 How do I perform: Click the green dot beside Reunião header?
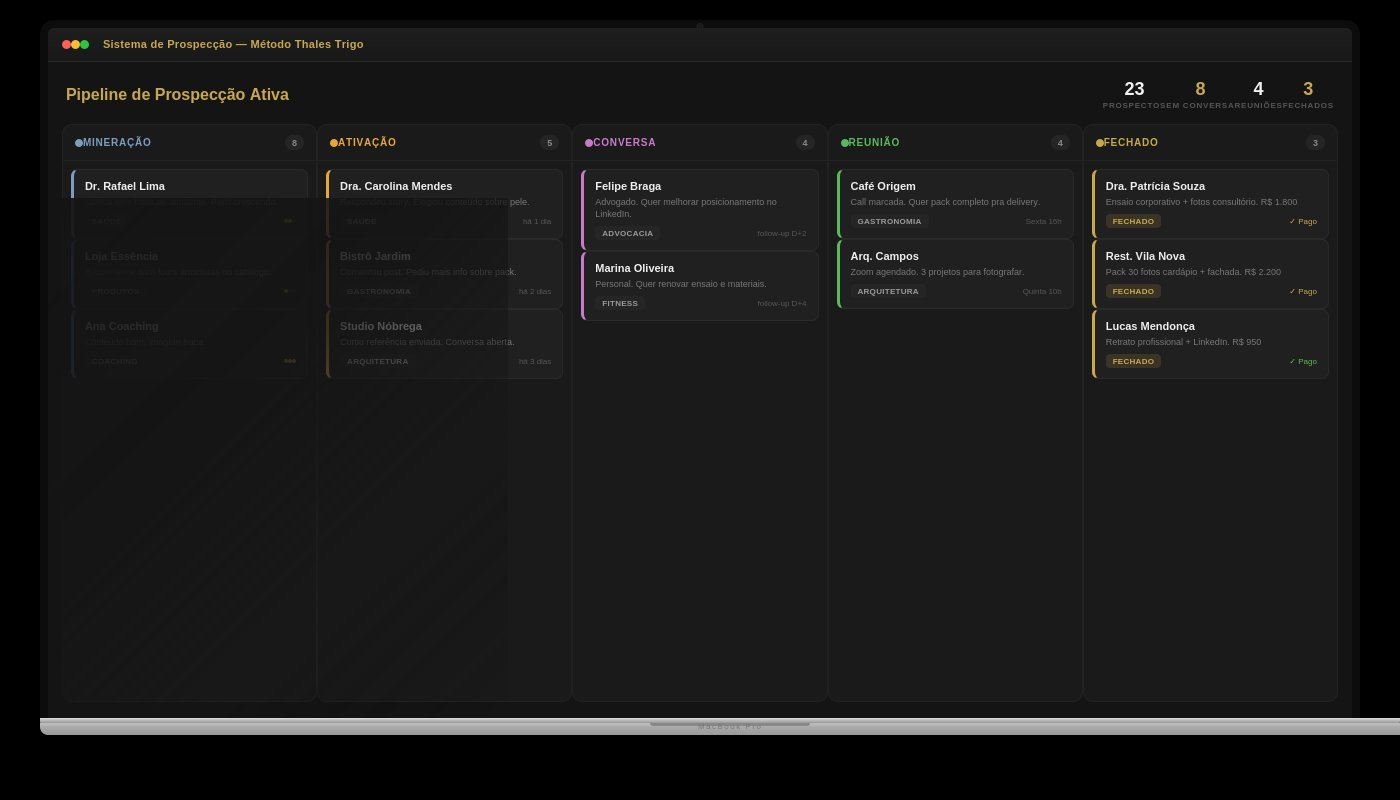(845, 143)
